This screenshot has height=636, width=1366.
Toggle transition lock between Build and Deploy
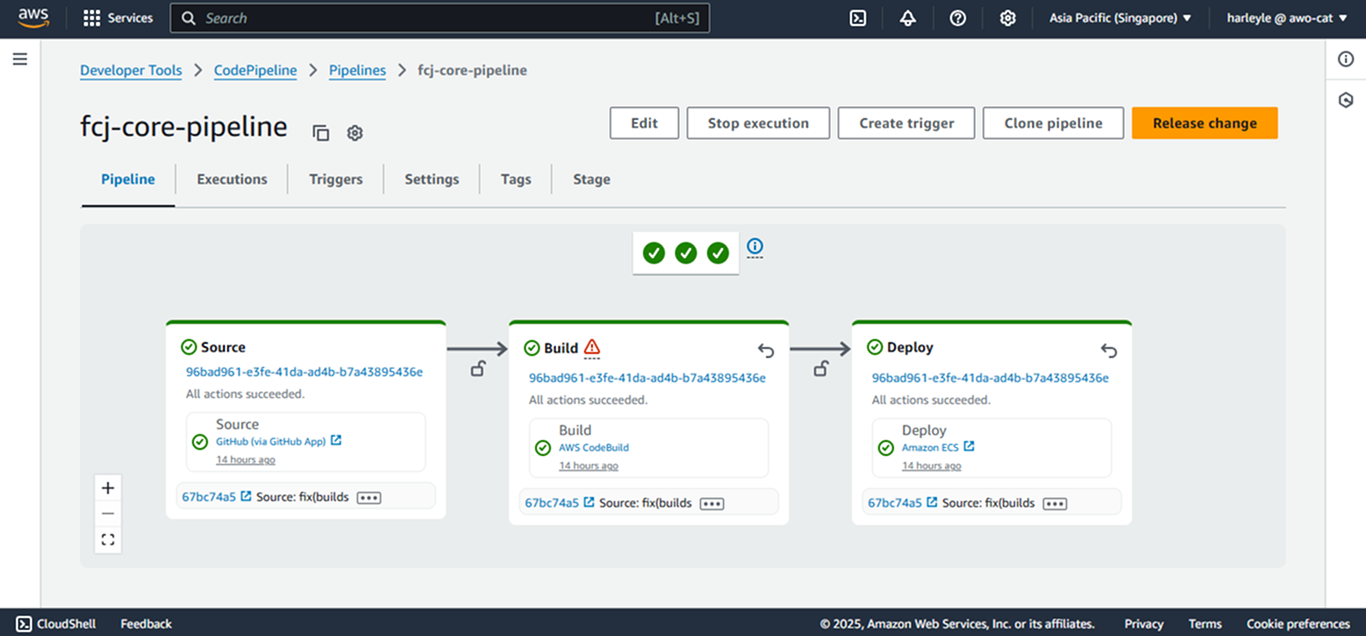821,368
